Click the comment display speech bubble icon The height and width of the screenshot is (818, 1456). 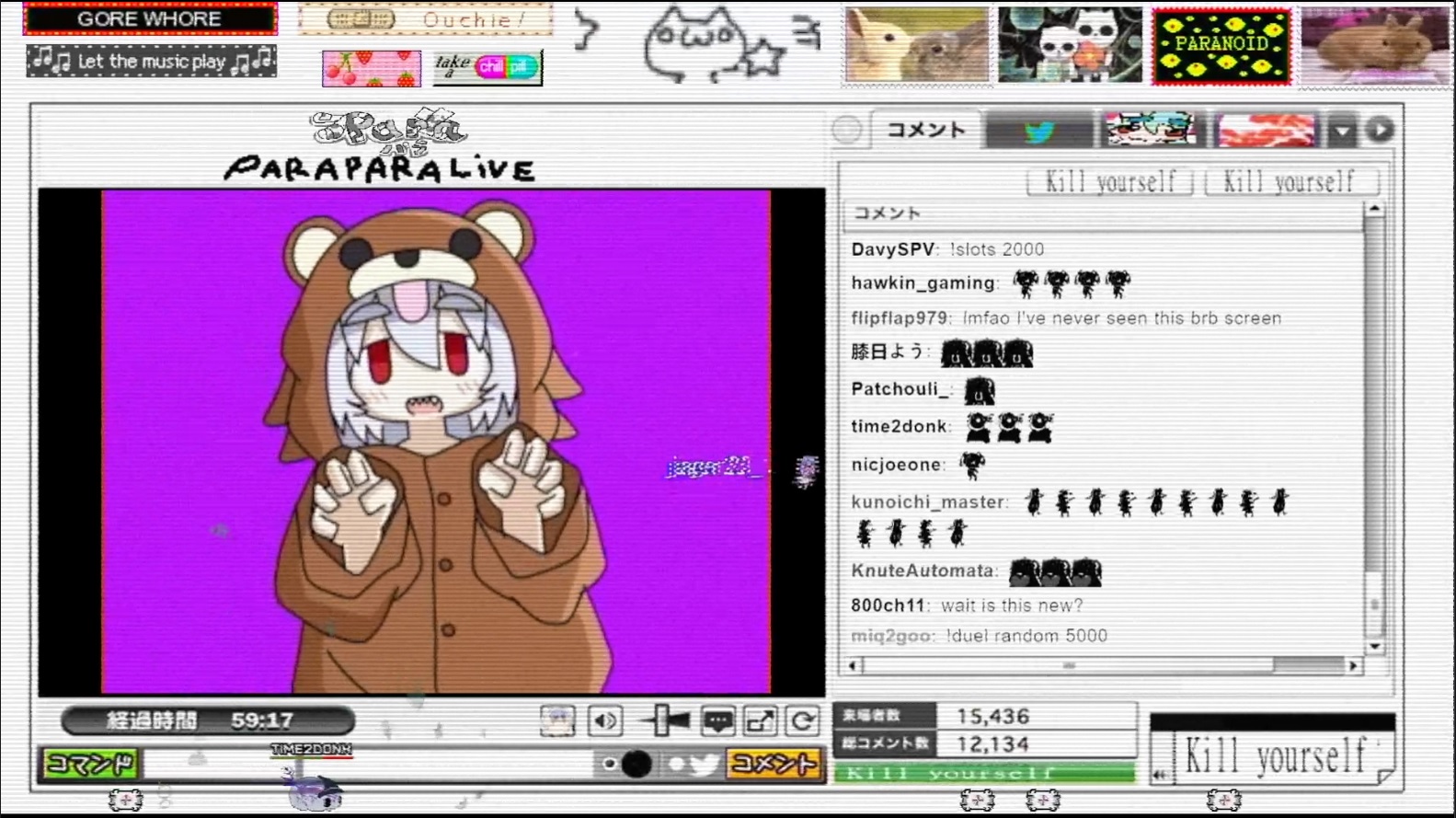(717, 721)
